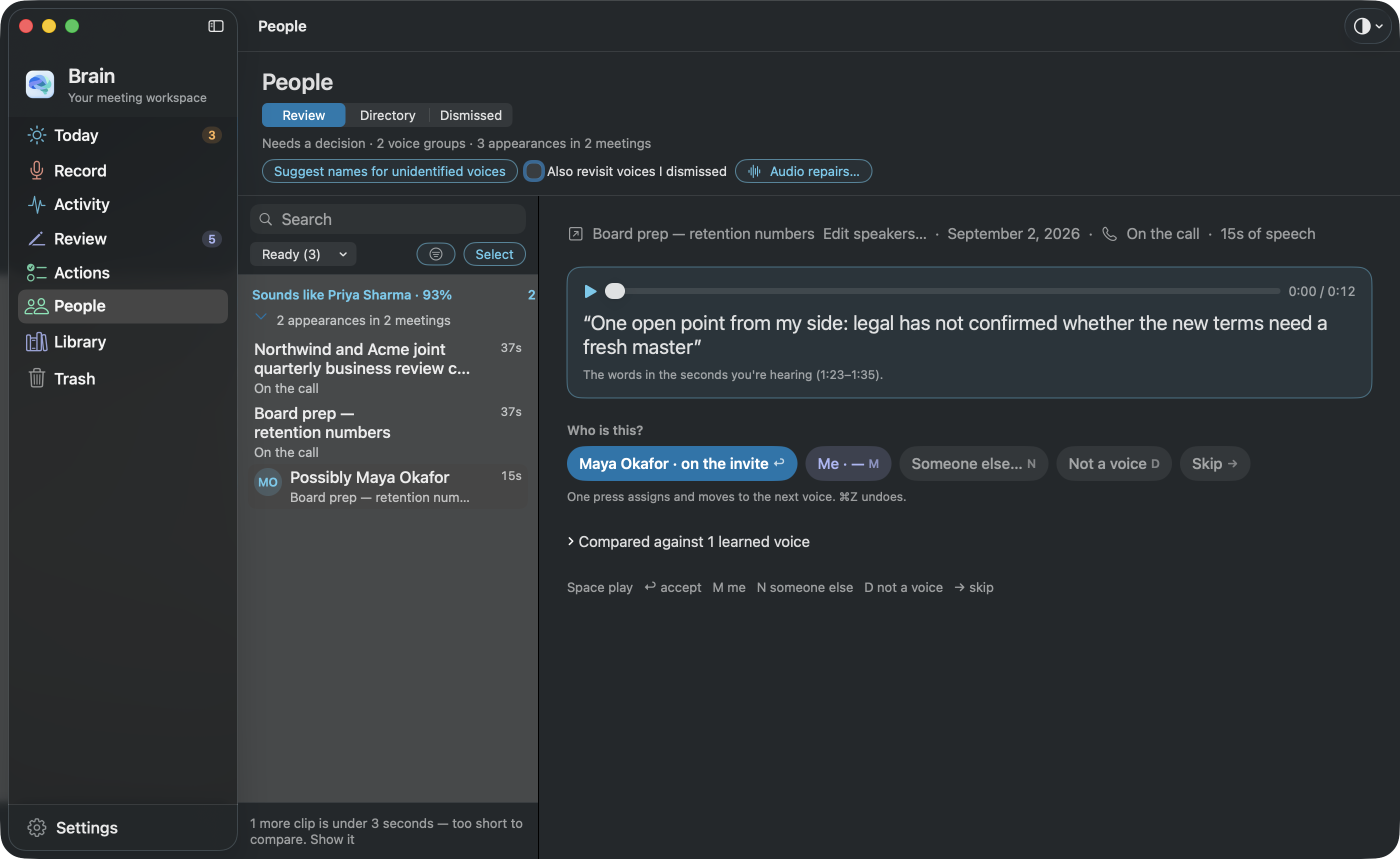Open Review in the sidebar
The height and width of the screenshot is (859, 1400).
click(122, 238)
